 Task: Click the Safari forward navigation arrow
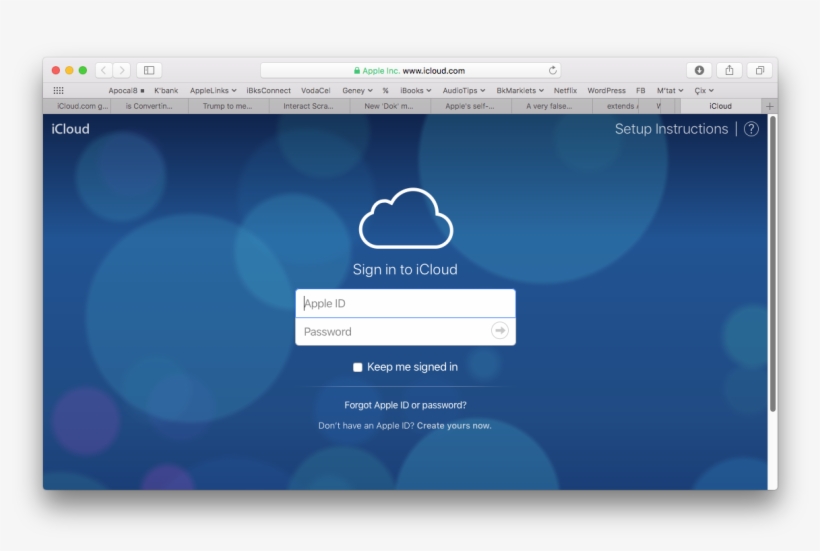click(121, 70)
